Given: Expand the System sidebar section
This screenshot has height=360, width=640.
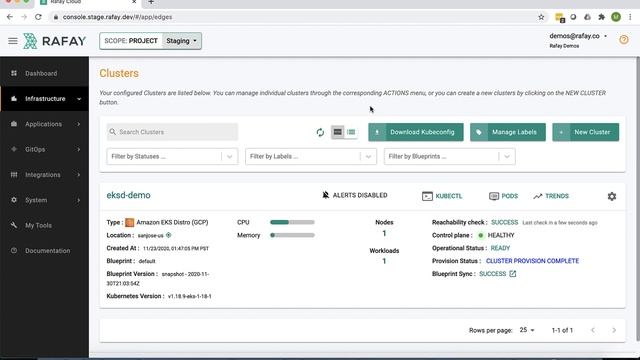Looking at the screenshot, I should pos(79,200).
